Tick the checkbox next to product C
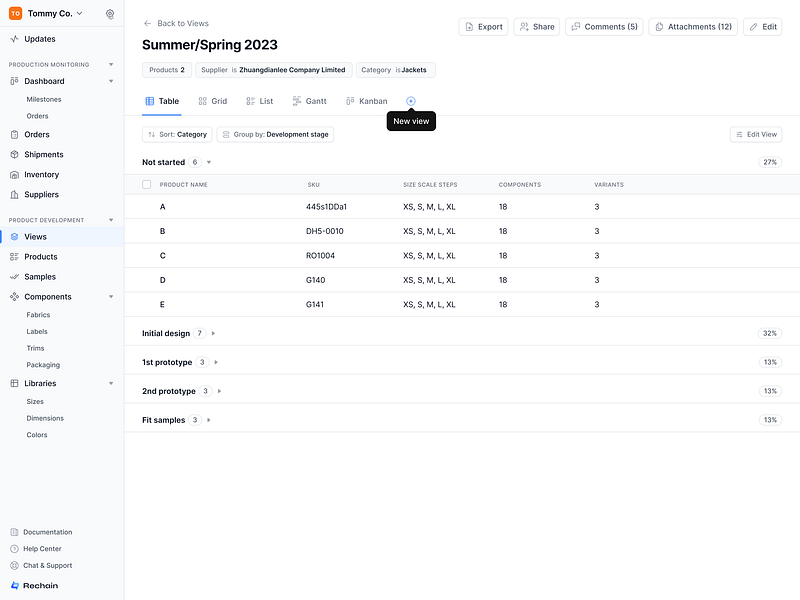800x600 pixels. (144, 255)
